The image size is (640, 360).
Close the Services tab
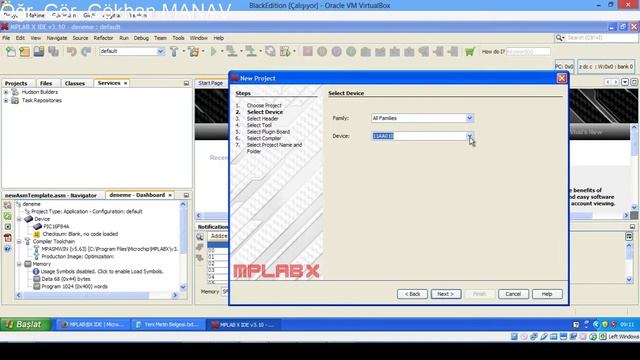click(125, 83)
